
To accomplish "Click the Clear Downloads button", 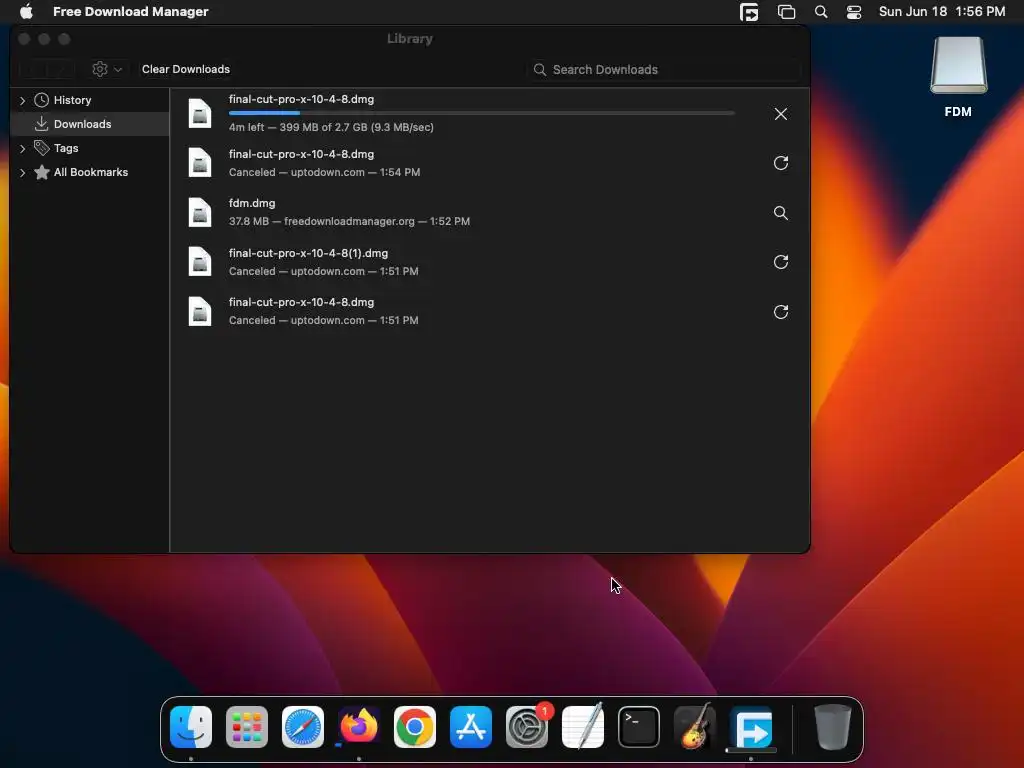I will tap(185, 69).
